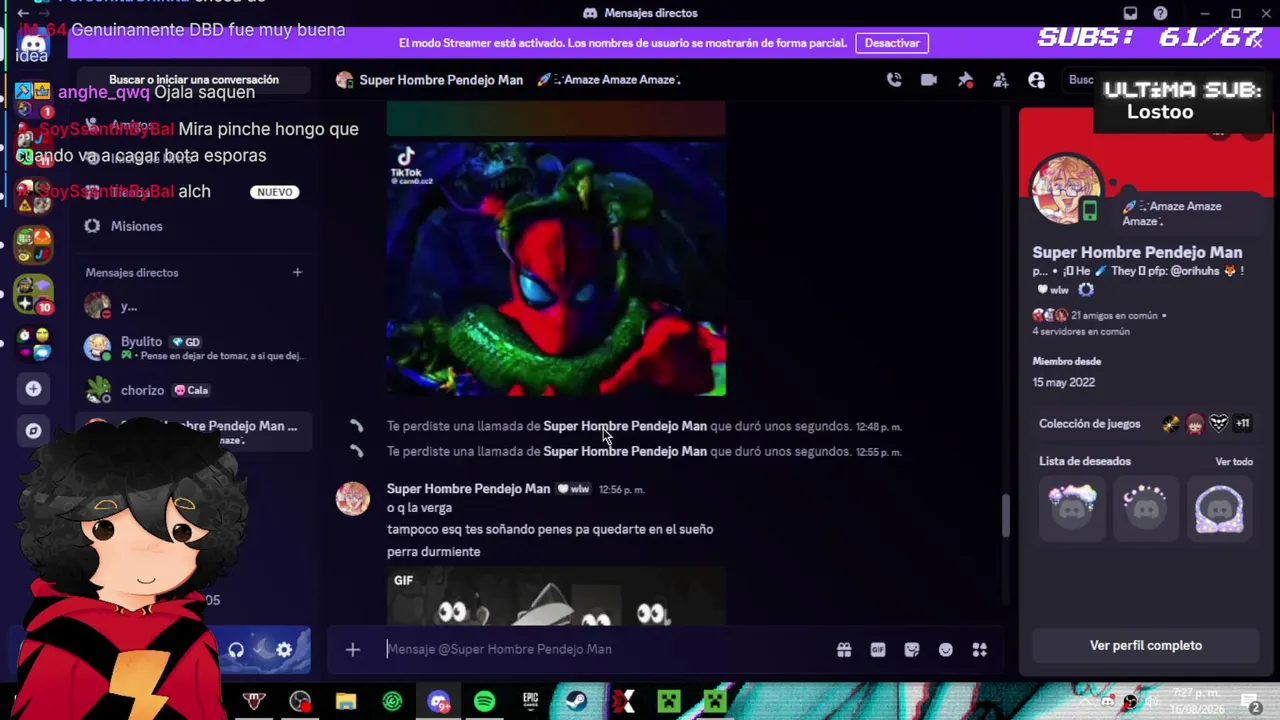Open Epic Games from the taskbar

tap(530, 702)
